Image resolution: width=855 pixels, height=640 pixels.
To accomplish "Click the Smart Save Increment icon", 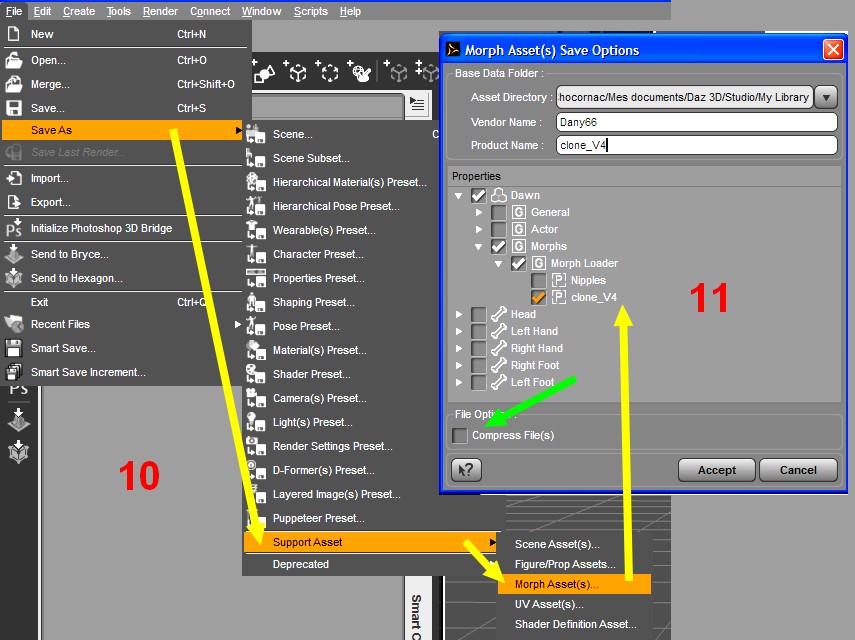I will pos(14,372).
